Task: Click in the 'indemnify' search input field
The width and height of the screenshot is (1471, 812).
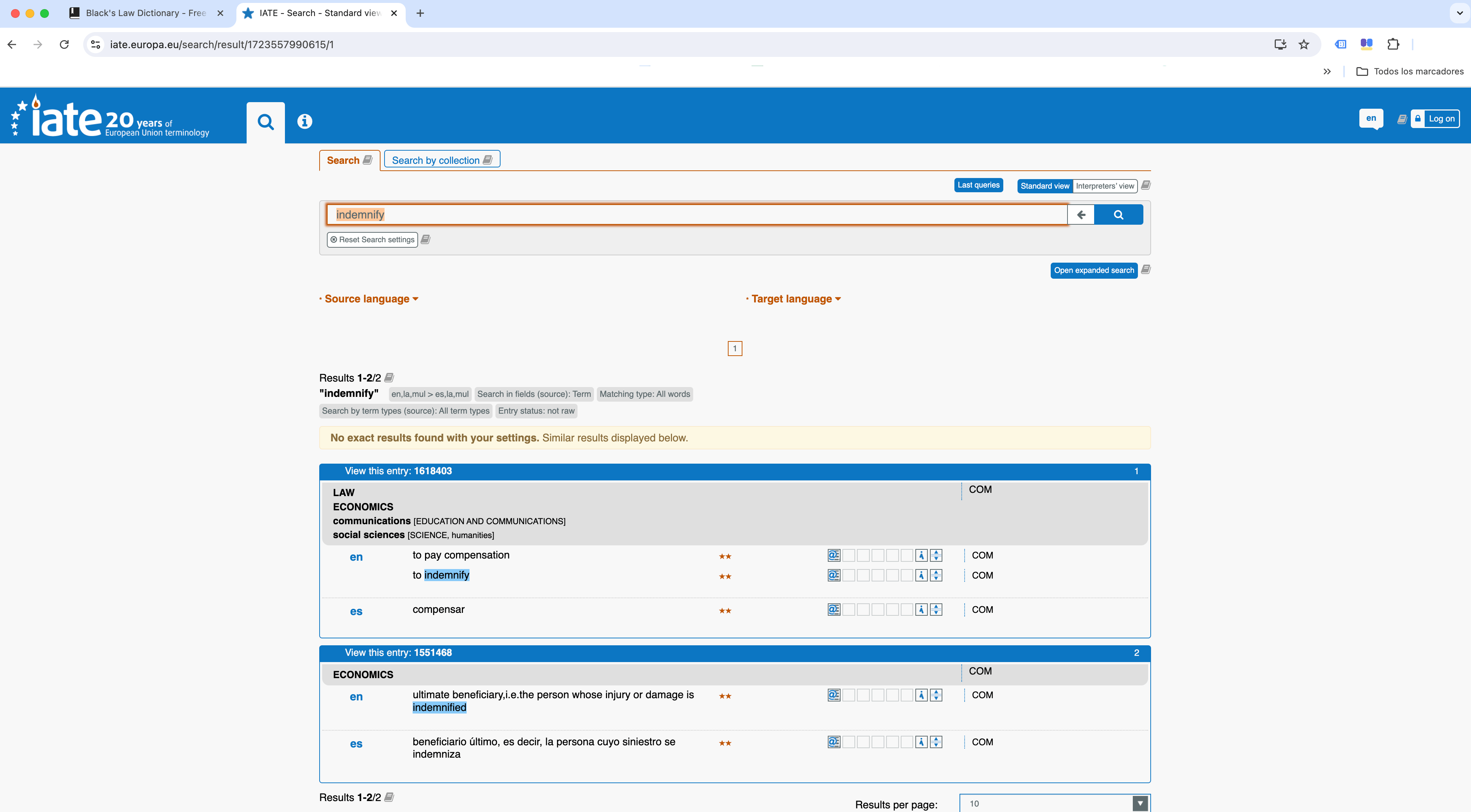Action: click(x=697, y=215)
